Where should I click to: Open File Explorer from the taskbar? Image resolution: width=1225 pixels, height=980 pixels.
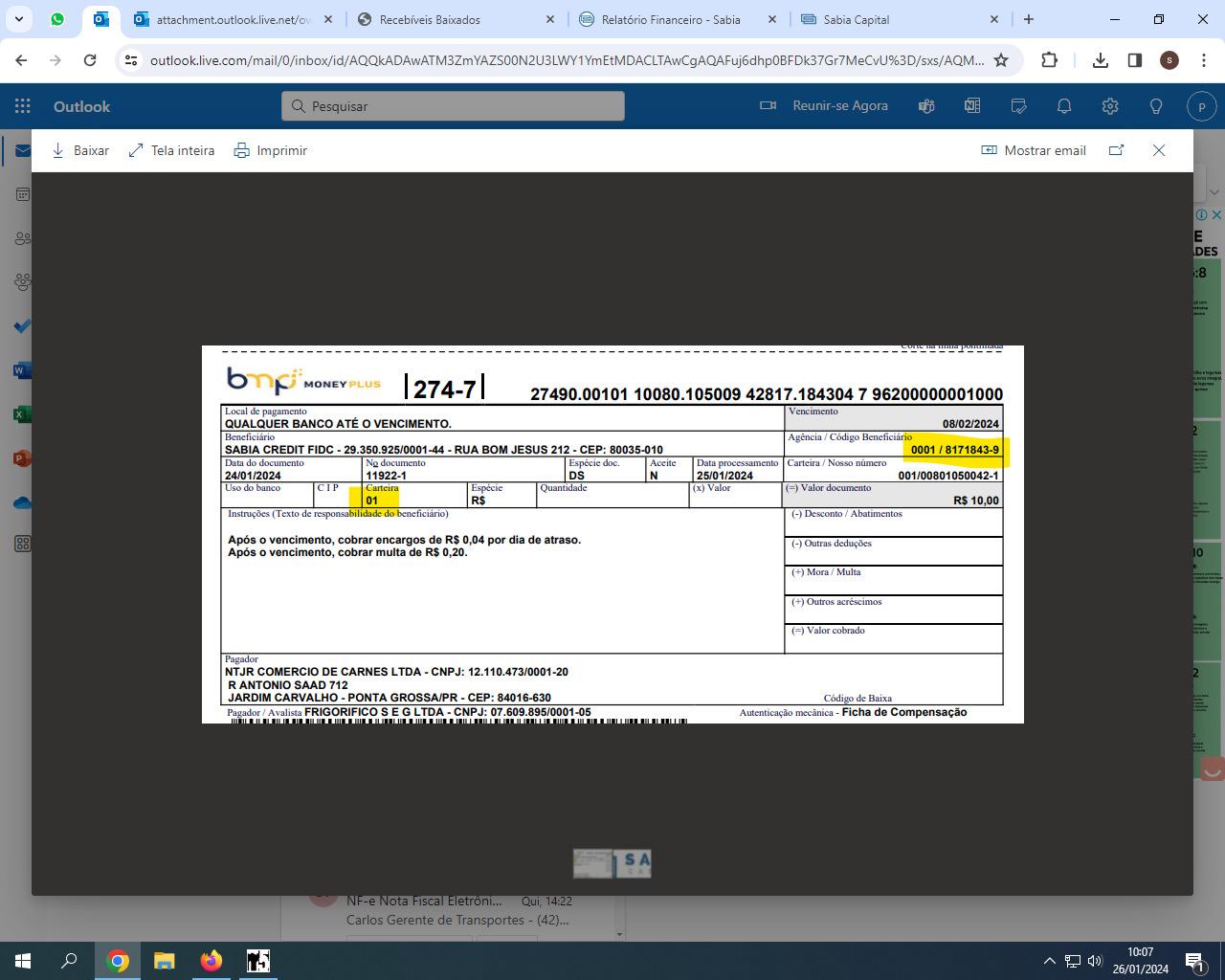pyautogui.click(x=165, y=961)
